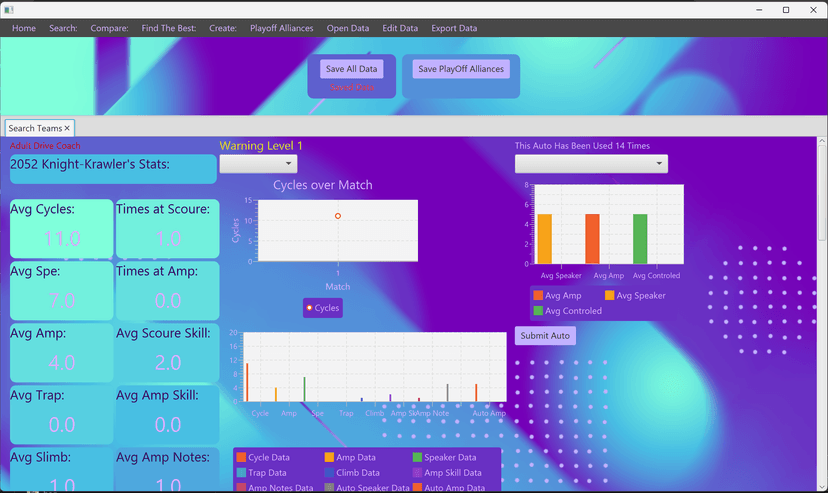Image resolution: width=828 pixels, height=493 pixels.
Task: Click the Avg Speaker legend swatch
Action: [x=609, y=296]
